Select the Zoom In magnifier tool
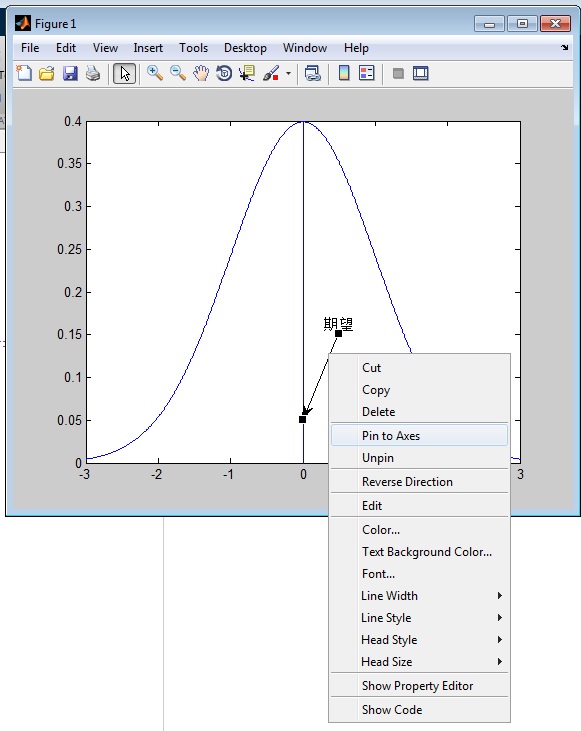The height and width of the screenshot is (731, 581). coord(155,73)
